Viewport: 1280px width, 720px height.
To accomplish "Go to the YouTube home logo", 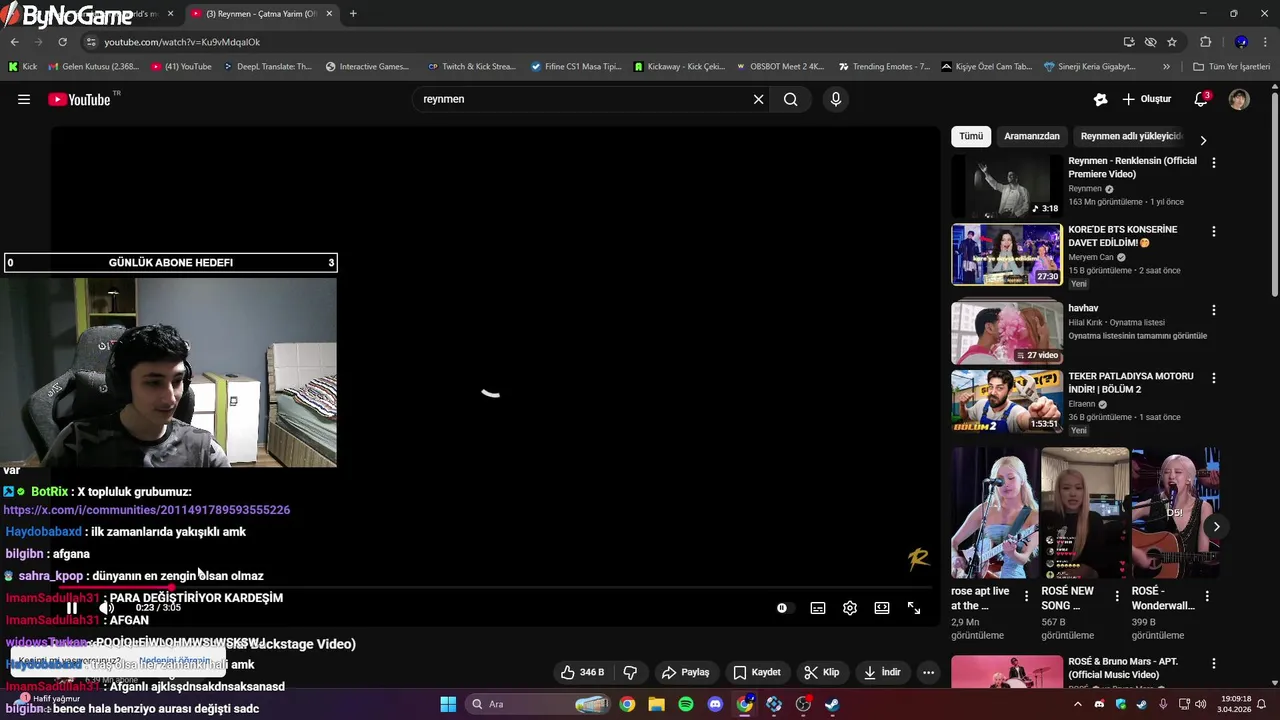I will tap(79, 99).
